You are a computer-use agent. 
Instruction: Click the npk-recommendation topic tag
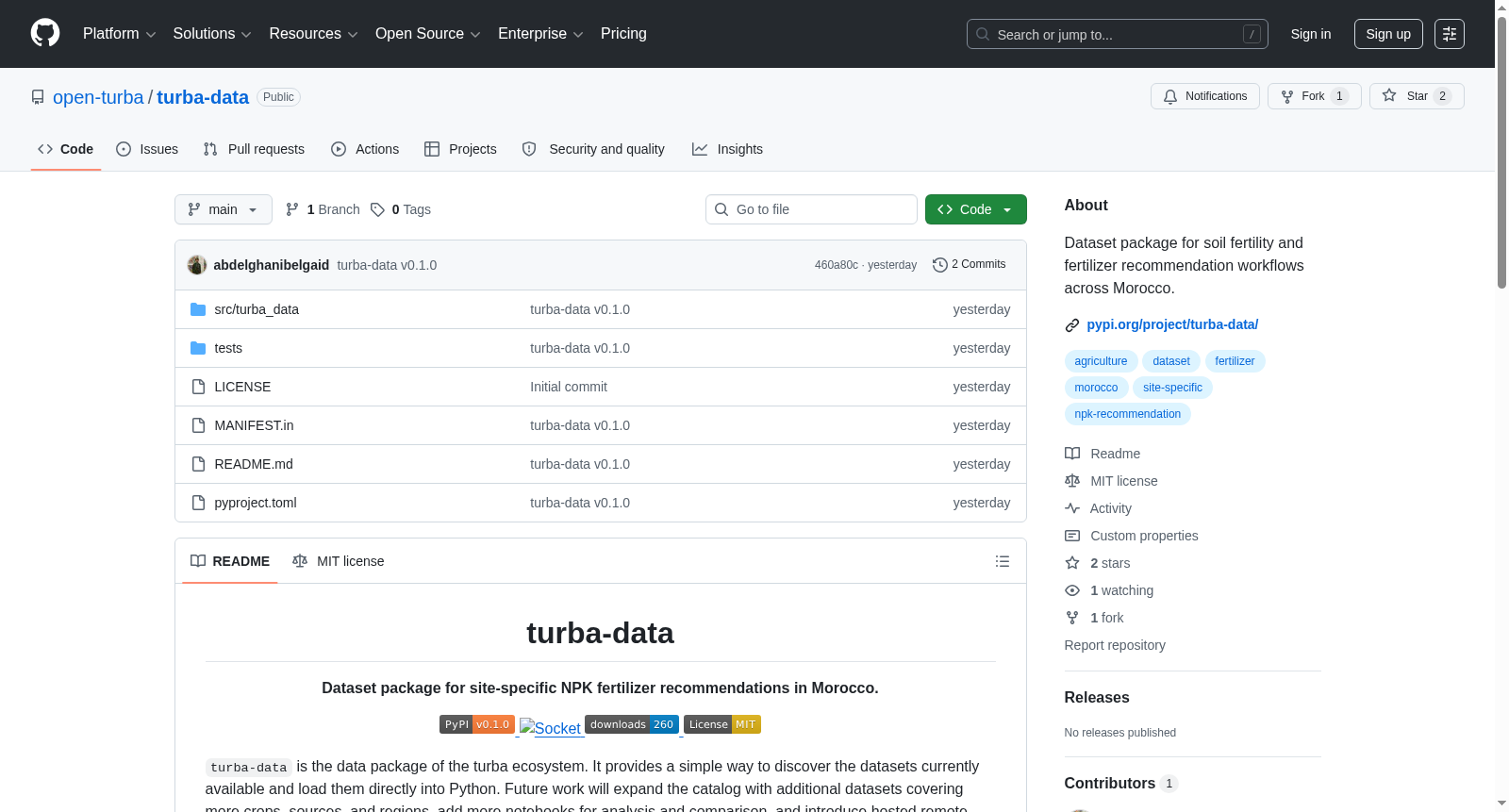tap(1128, 414)
